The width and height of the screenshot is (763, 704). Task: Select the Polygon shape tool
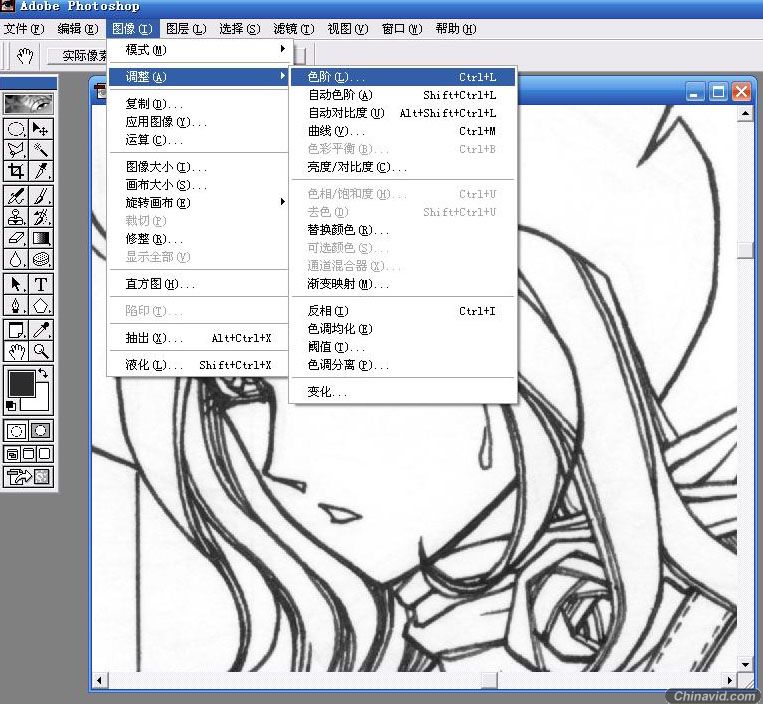40,305
